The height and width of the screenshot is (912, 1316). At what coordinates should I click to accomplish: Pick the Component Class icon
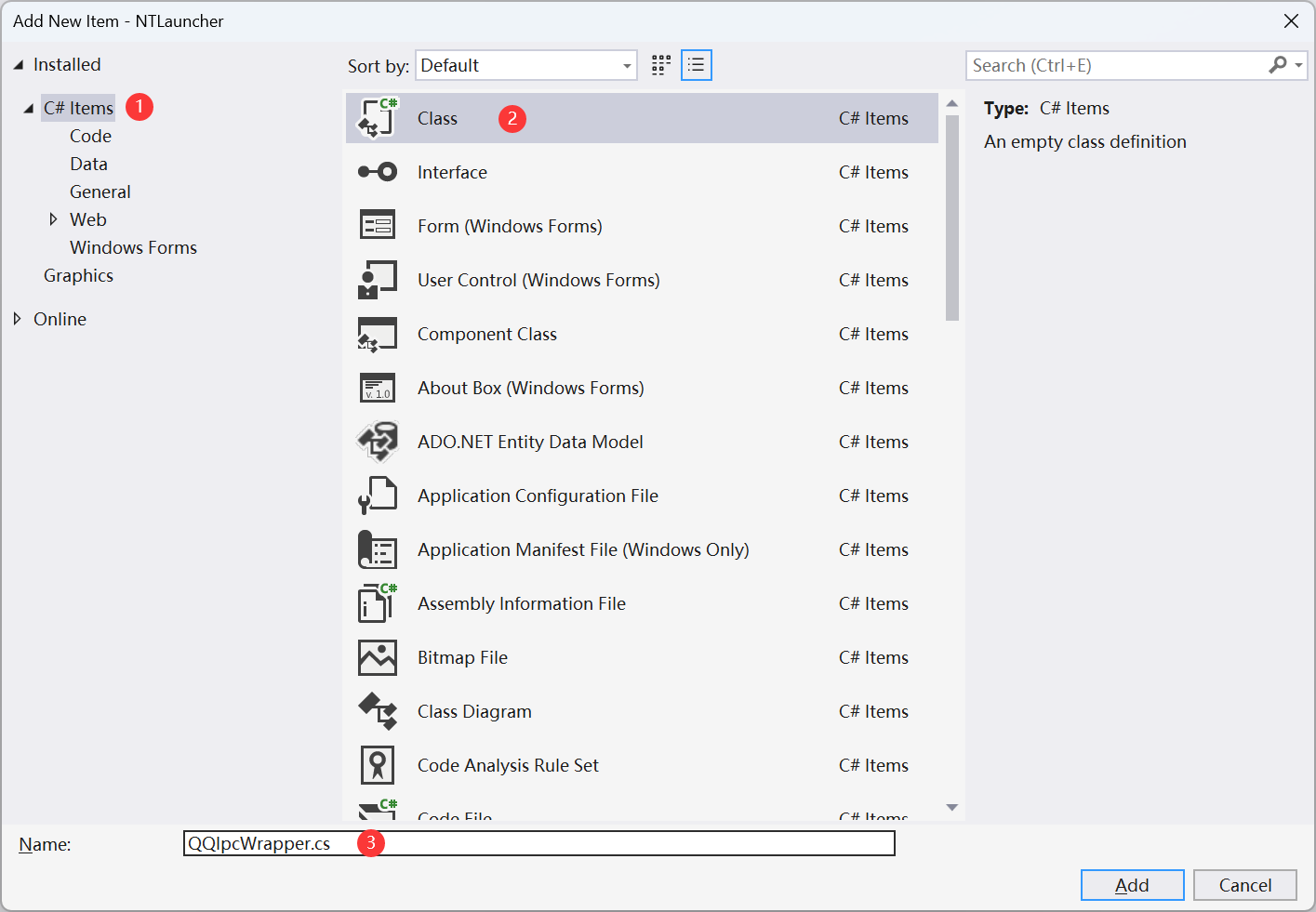378,334
